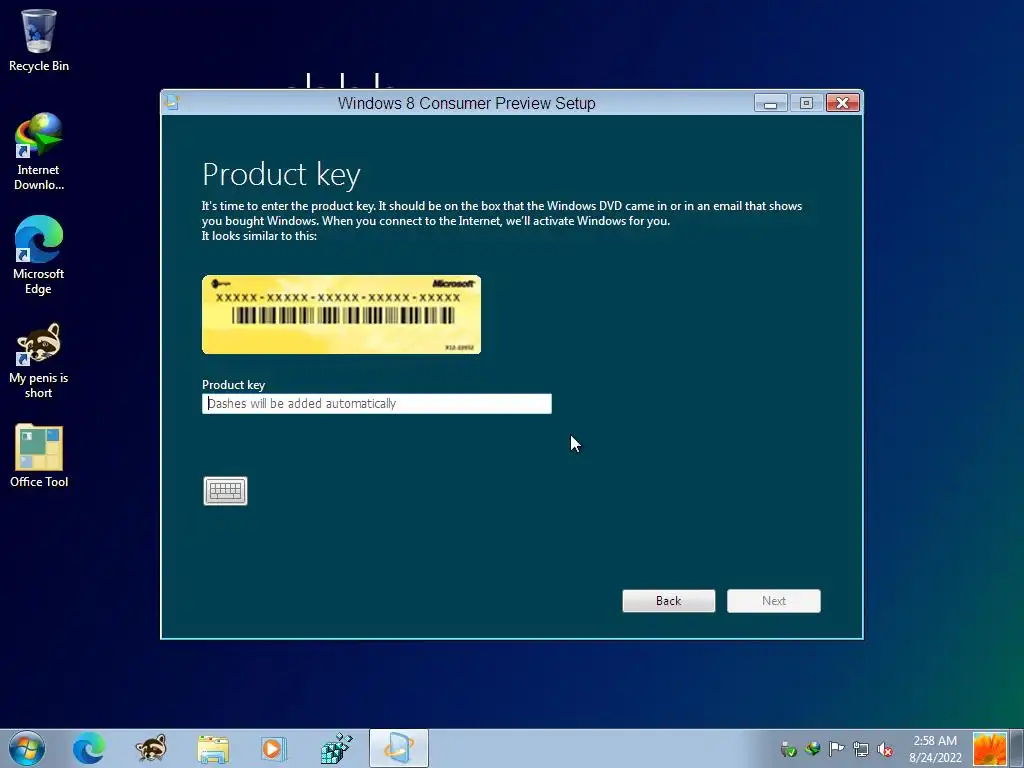Click the first security tray icon
The height and width of the screenshot is (768, 1024).
point(788,749)
